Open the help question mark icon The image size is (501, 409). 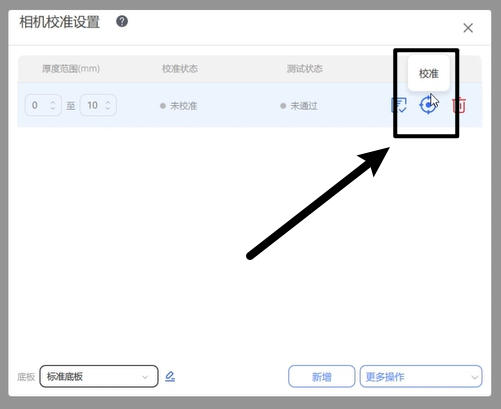point(122,21)
